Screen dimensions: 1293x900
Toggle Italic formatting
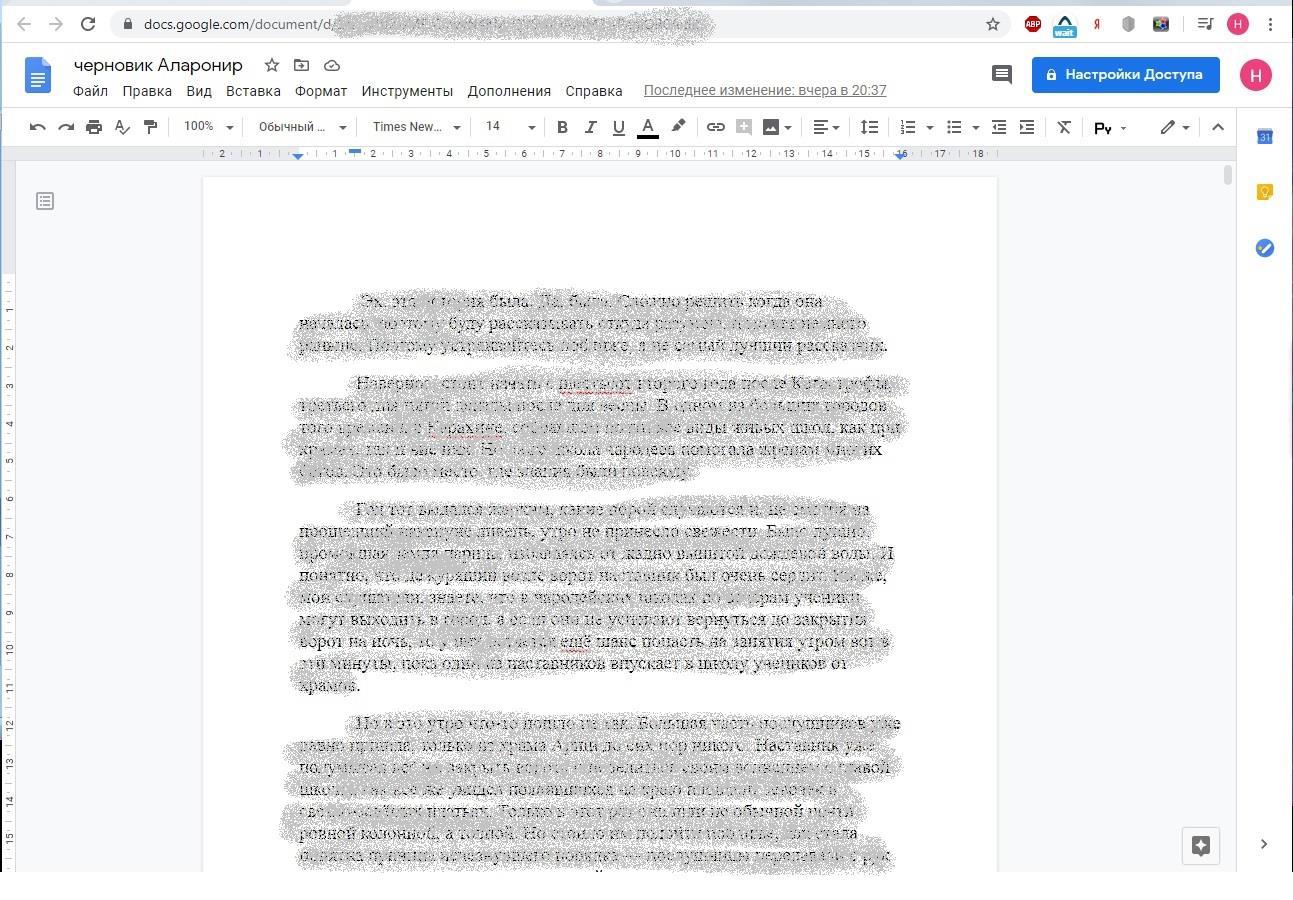pos(590,127)
